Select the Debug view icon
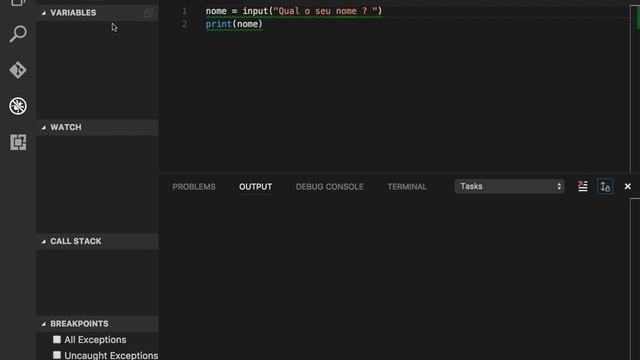Viewport: 640px width, 360px height. 18,106
